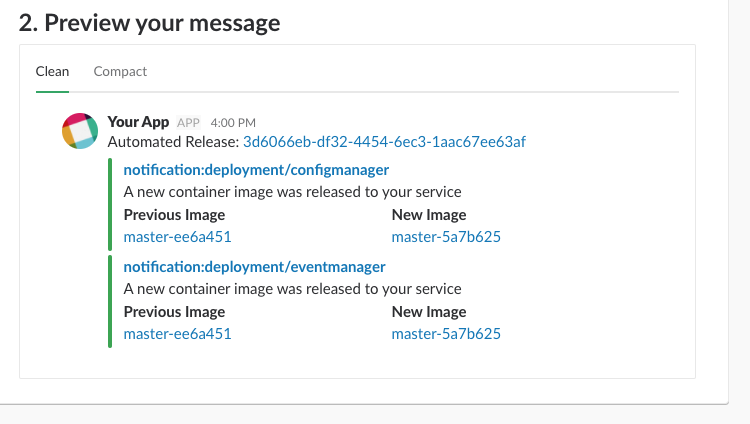Click the 4:00 PM message timestamp
Screen dimensions: 750x424
[x=233, y=123]
